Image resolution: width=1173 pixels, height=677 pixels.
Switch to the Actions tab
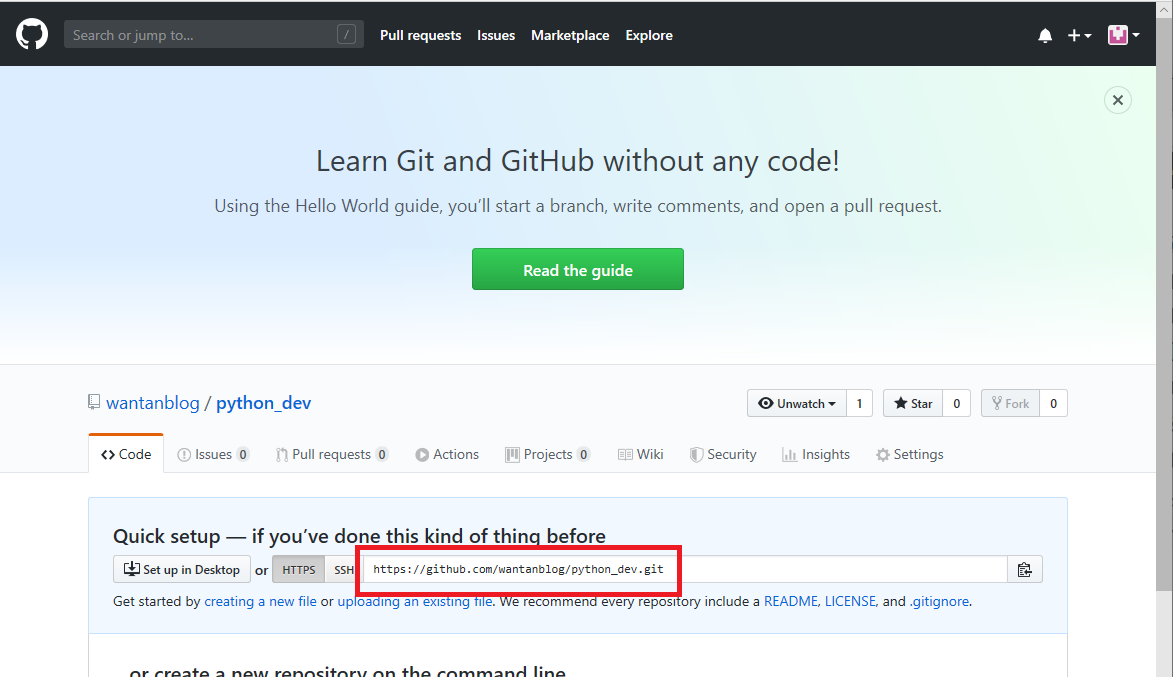click(x=447, y=454)
